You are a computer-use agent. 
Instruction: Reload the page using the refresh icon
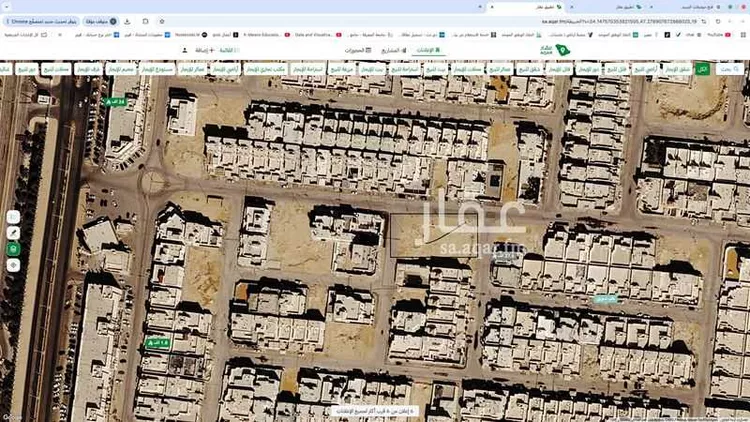718,22
